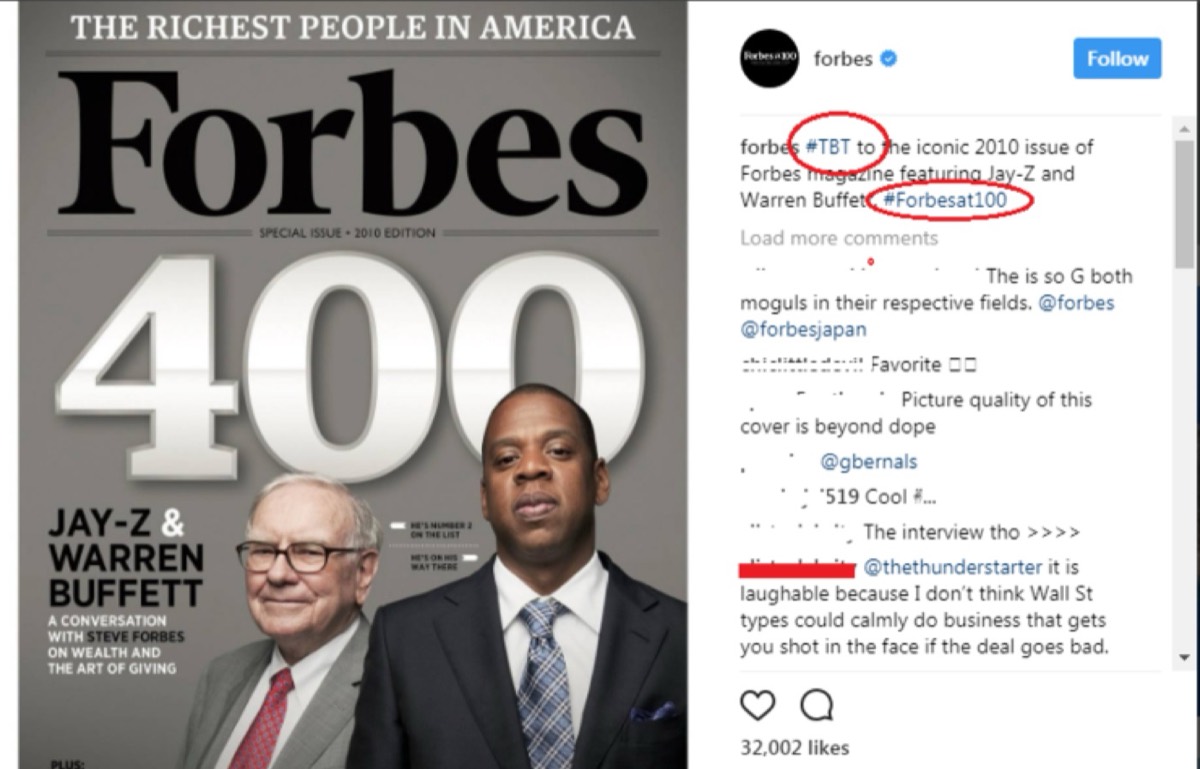Screen dimensions: 1200x769
Task: Open the @thethunderstarter mention
Action: (x=952, y=567)
